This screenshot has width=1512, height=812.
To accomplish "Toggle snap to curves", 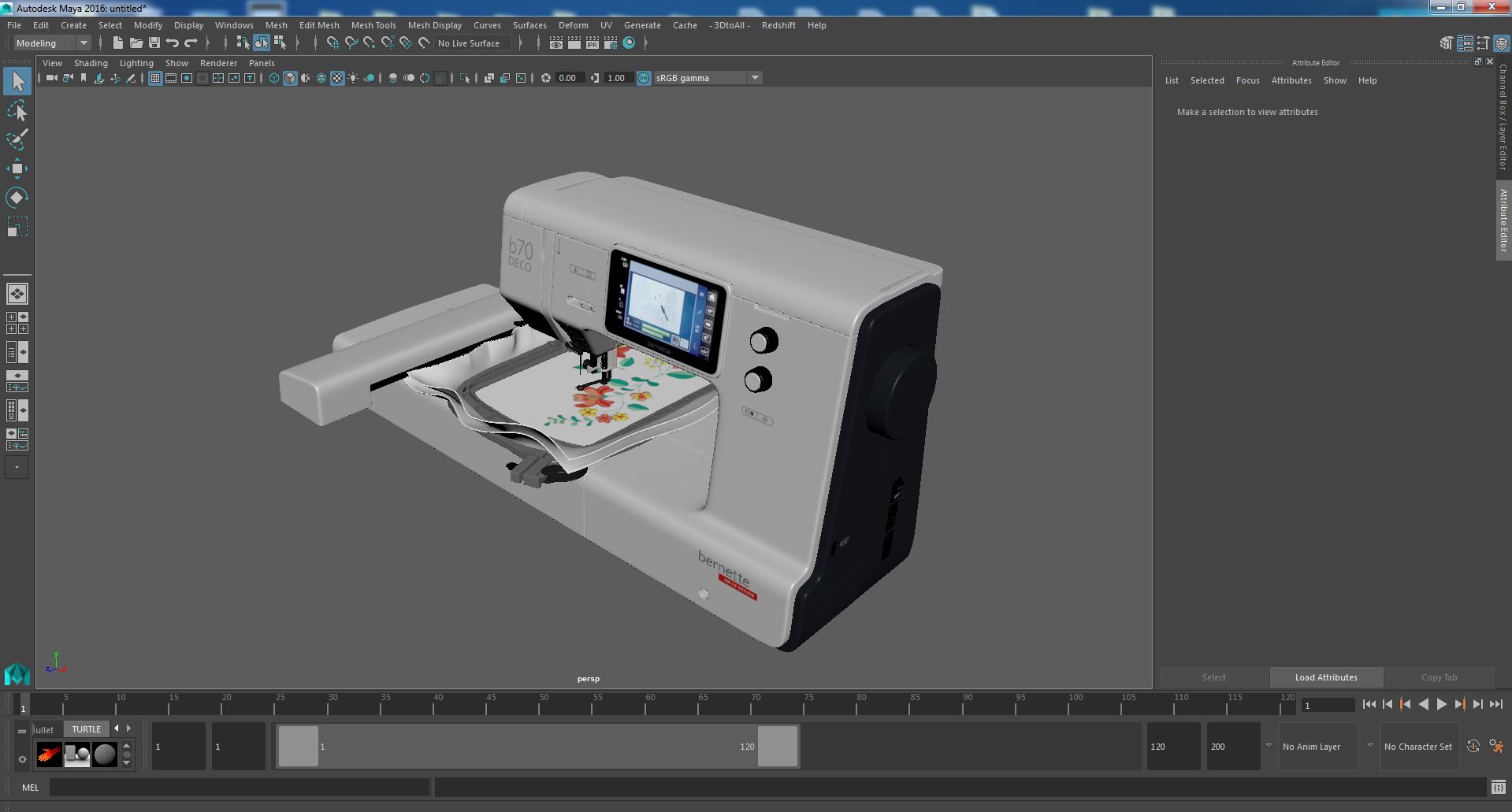I will [x=351, y=43].
